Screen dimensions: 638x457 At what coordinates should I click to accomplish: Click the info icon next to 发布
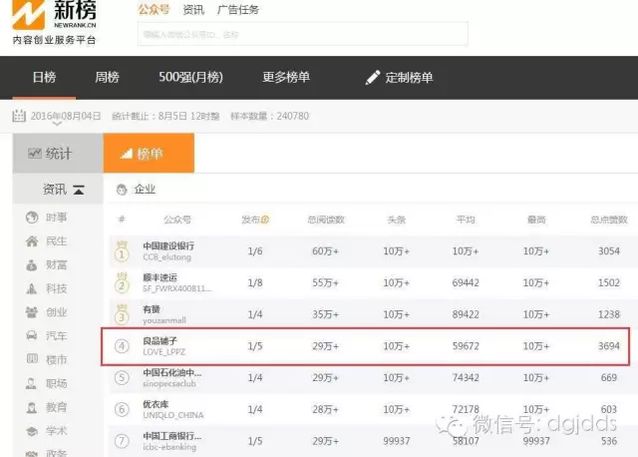(x=265, y=220)
